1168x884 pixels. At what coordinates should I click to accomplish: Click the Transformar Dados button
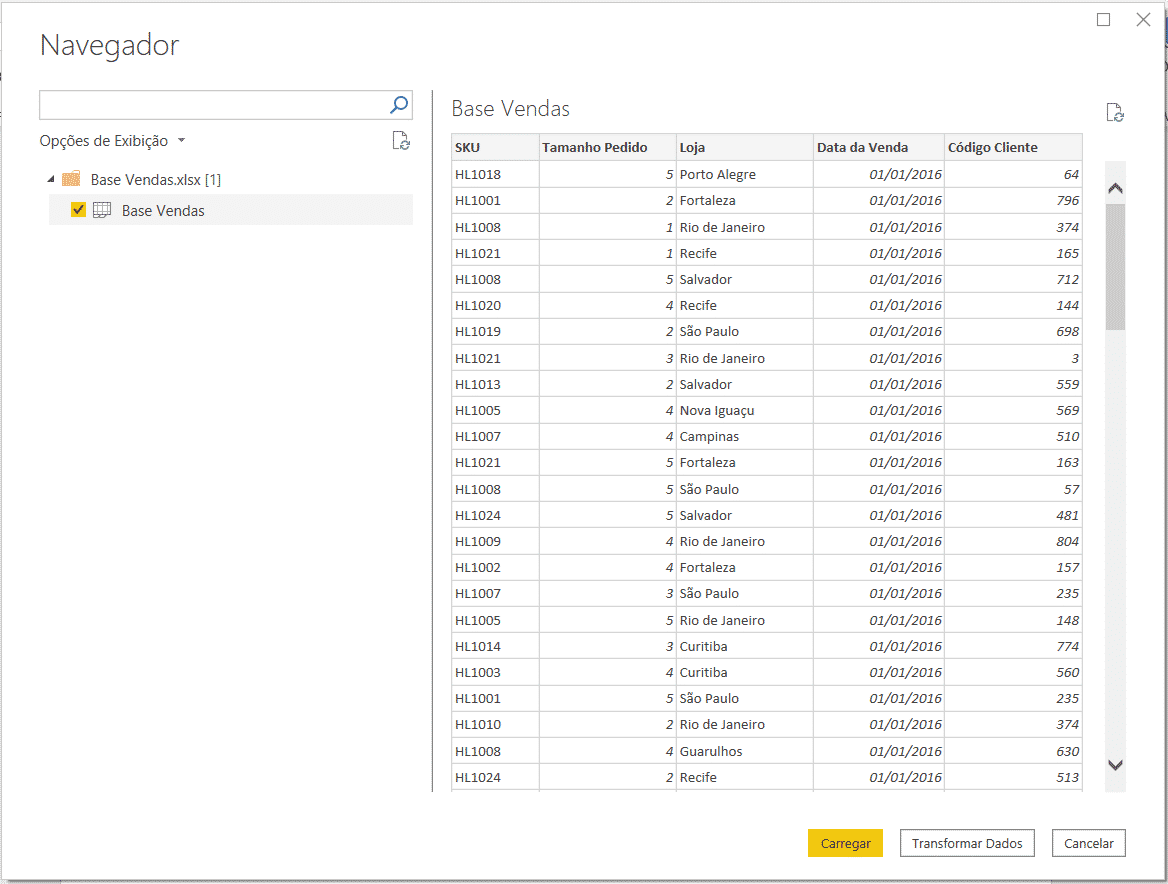967,843
